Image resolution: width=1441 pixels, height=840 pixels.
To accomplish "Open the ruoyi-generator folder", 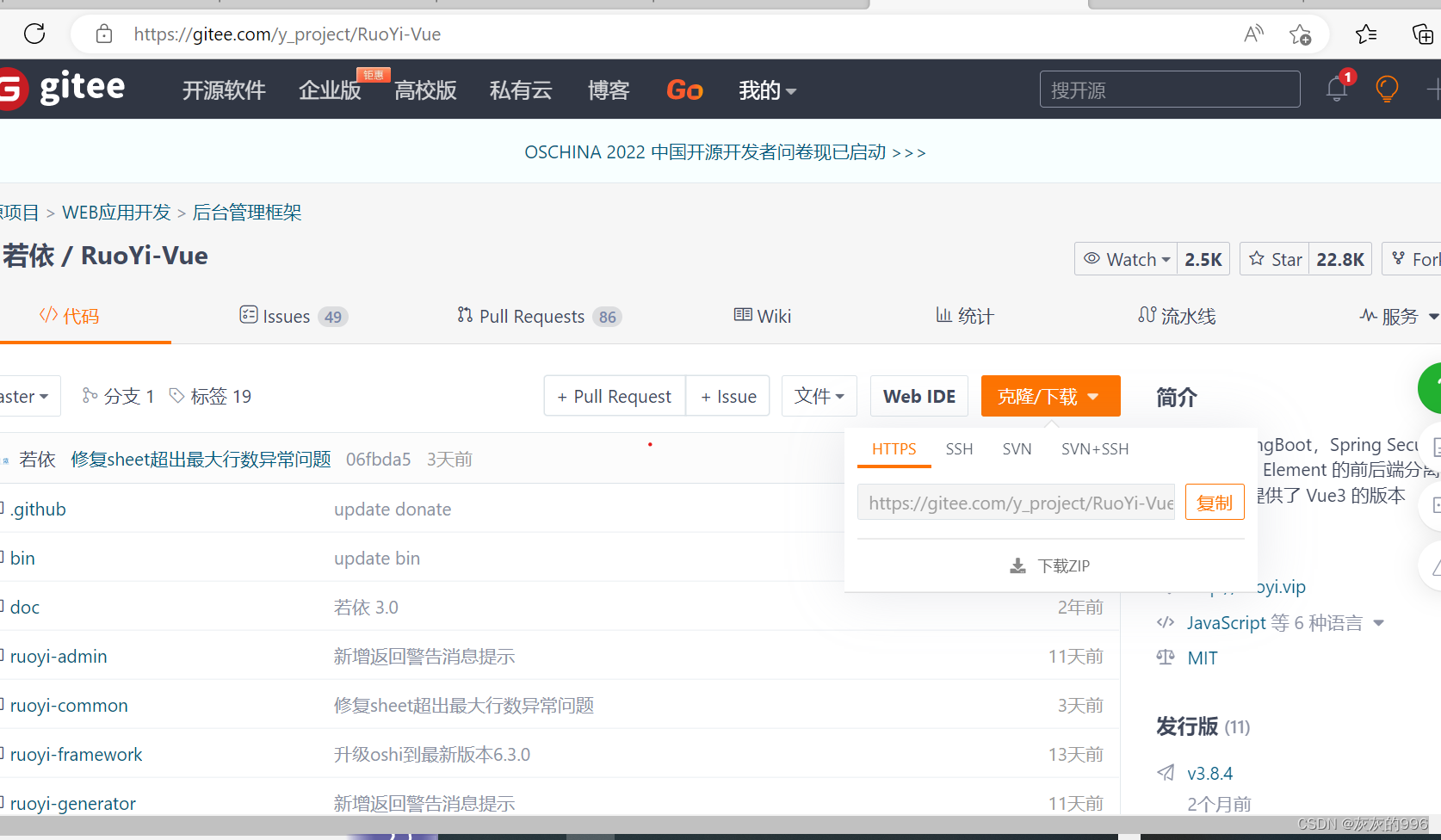I will click(73, 803).
